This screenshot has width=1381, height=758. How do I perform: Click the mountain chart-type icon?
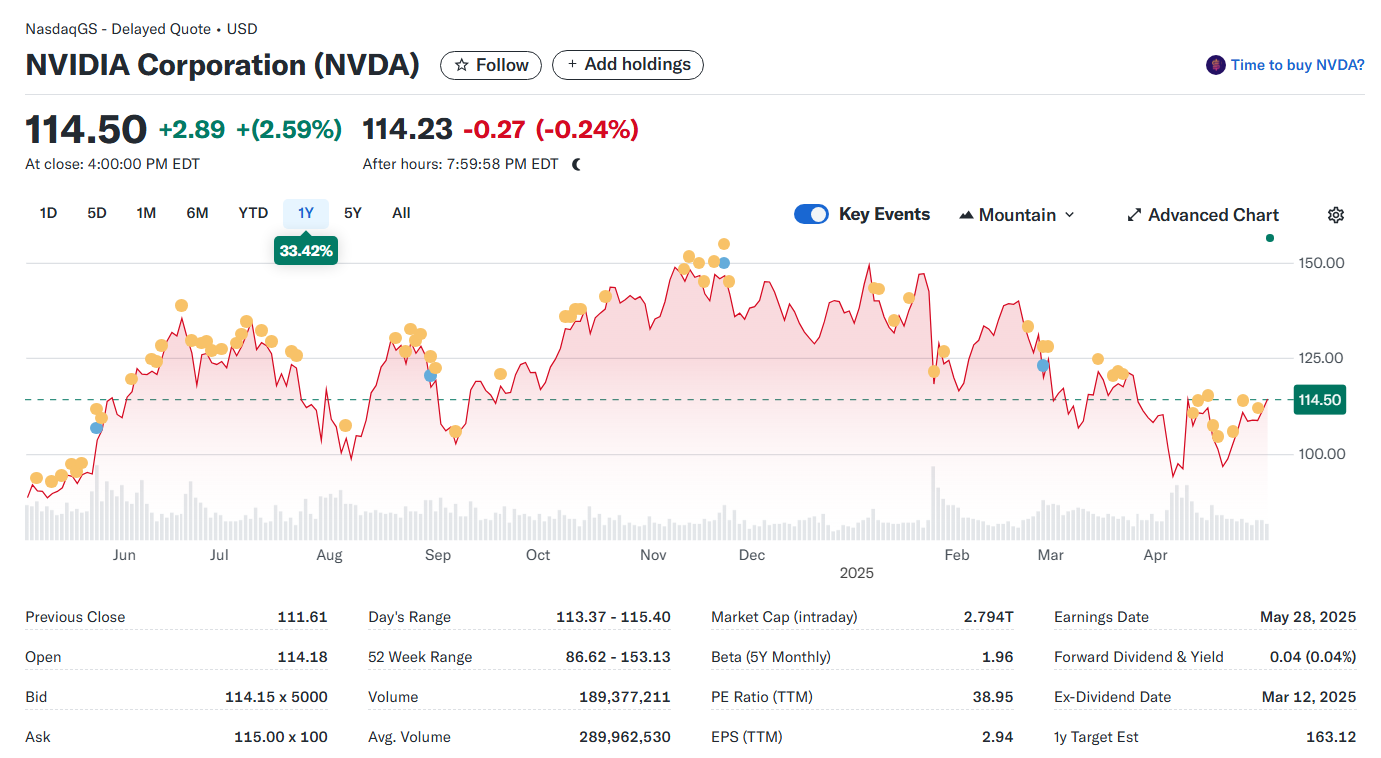[x=966, y=215]
